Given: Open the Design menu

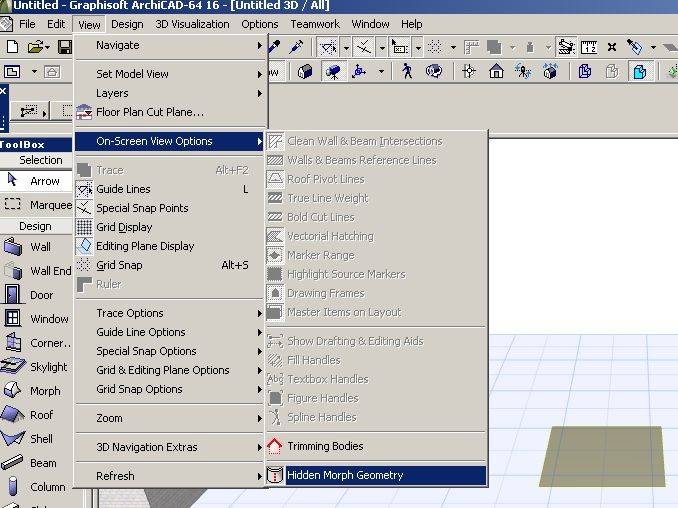Looking at the screenshot, I should coord(127,24).
